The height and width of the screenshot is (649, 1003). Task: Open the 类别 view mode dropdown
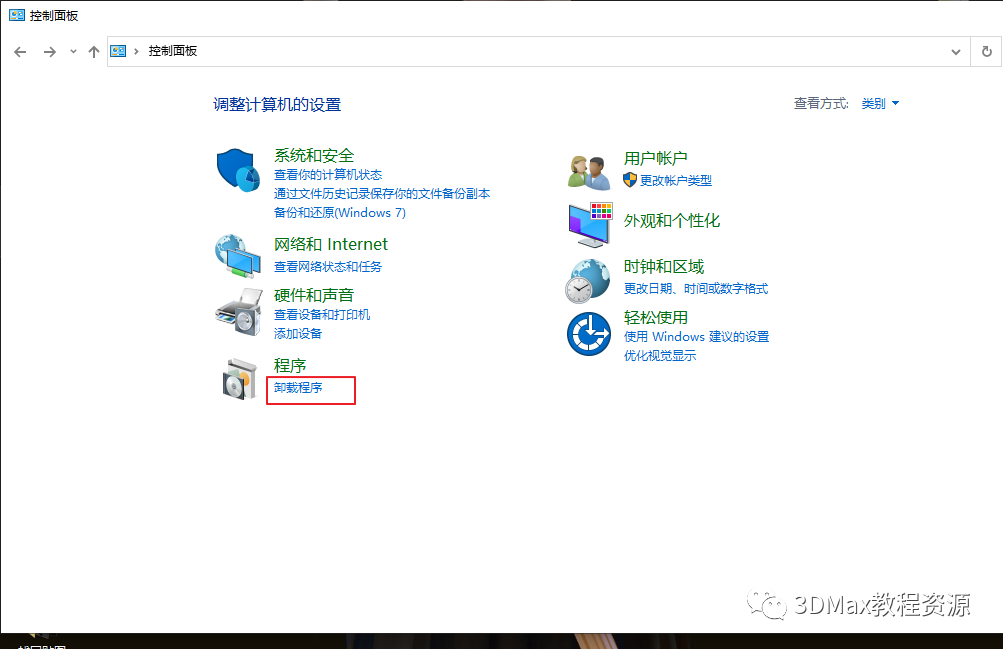pos(880,104)
